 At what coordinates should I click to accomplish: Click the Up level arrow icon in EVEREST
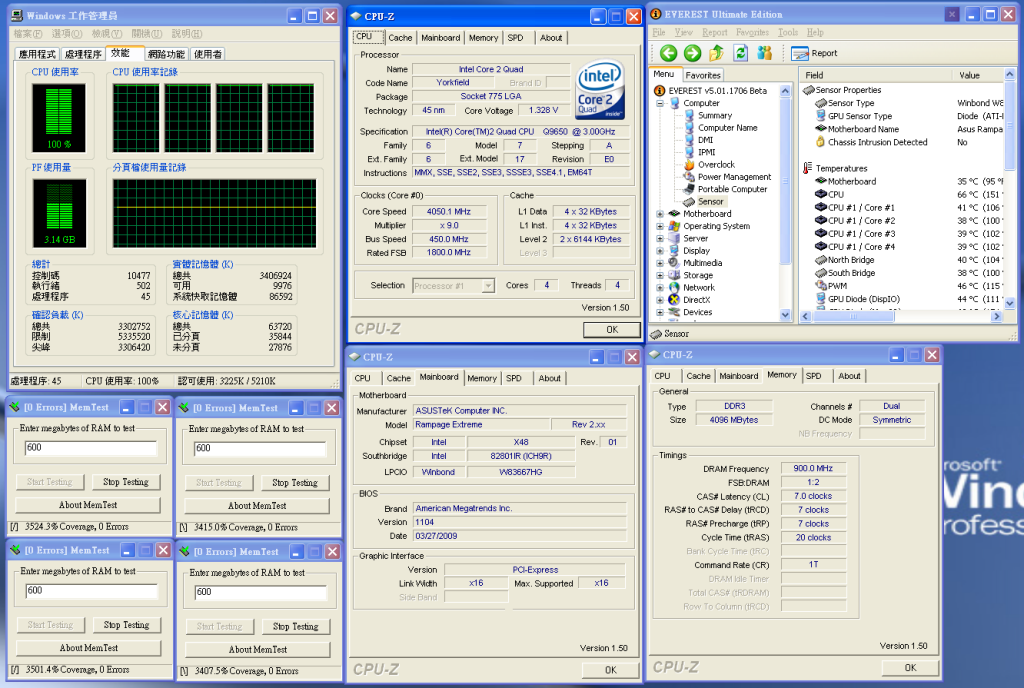[x=716, y=53]
